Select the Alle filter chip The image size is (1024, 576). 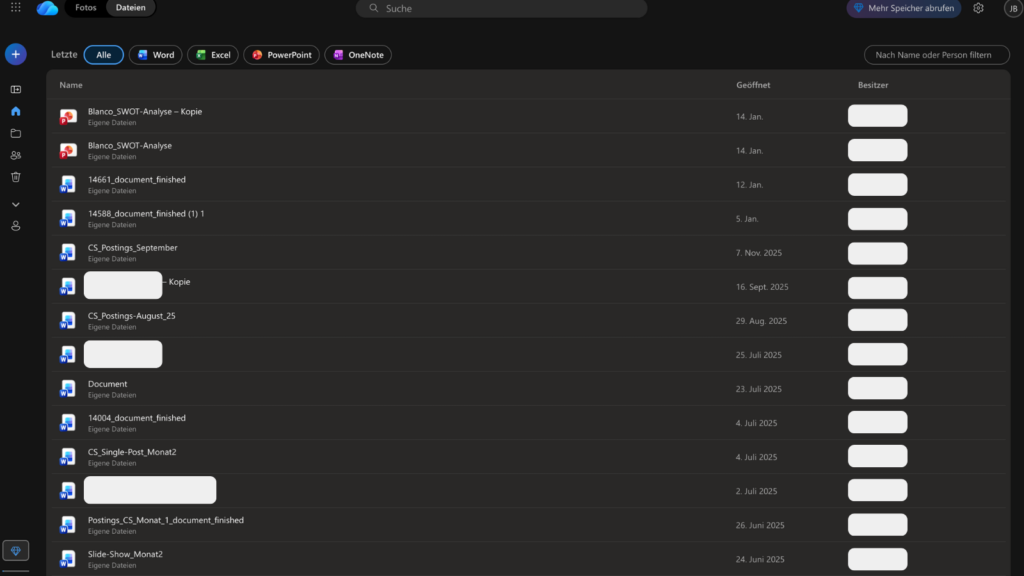(104, 55)
